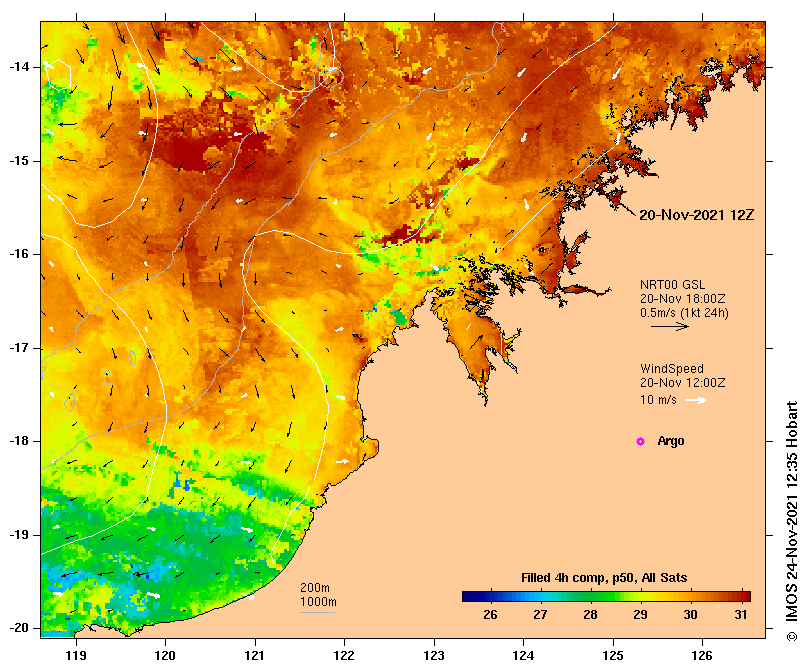809x672 pixels.
Task: Click the longitude axis label 124
Action: pyautogui.click(x=523, y=656)
